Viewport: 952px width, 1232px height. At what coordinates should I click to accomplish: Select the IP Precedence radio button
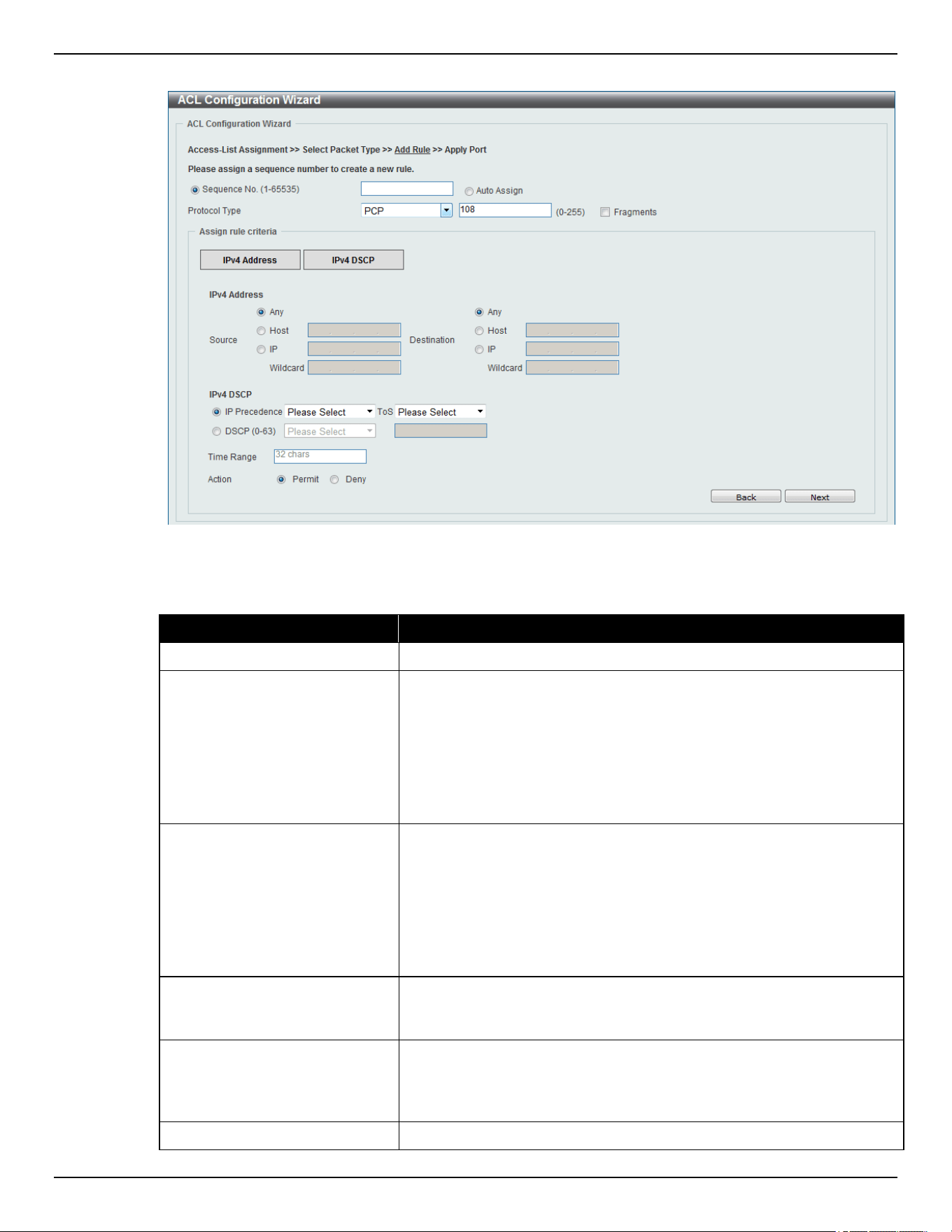pyautogui.click(x=217, y=412)
